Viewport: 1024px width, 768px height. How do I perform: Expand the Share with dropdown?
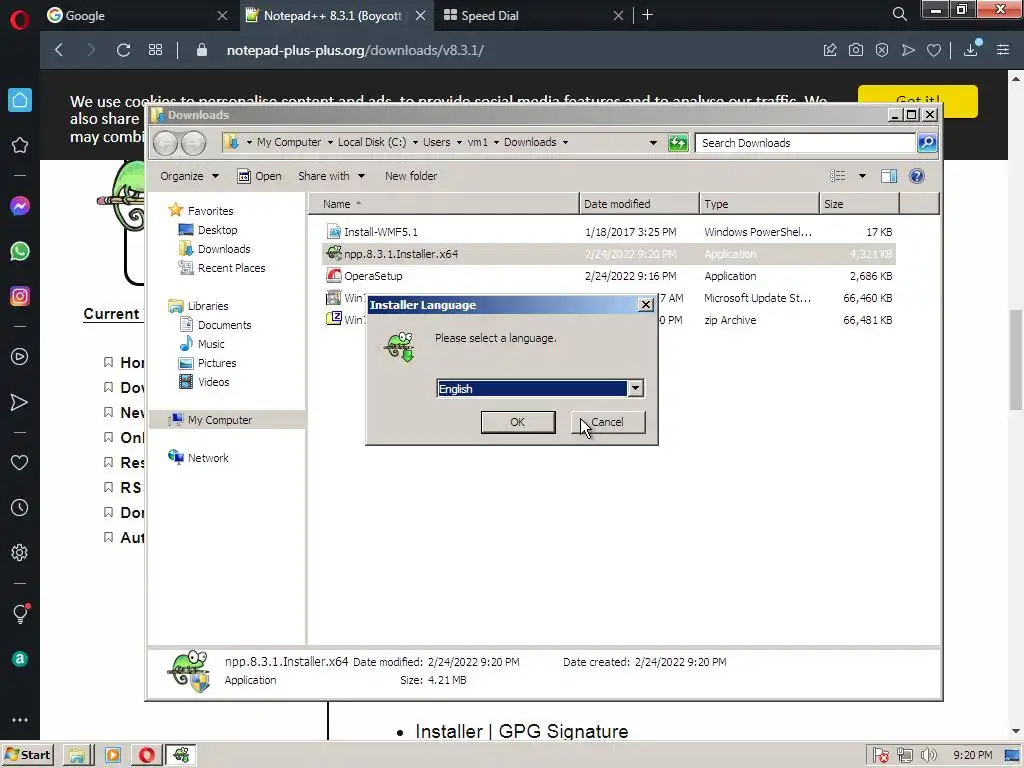tap(361, 176)
